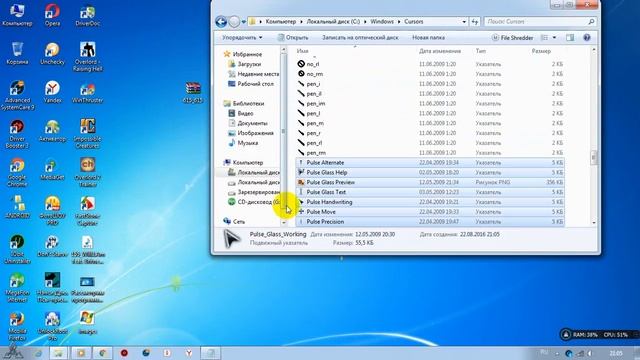Open the DriverDoc desktop icon
The width and height of the screenshot is (640, 360).
click(87, 15)
